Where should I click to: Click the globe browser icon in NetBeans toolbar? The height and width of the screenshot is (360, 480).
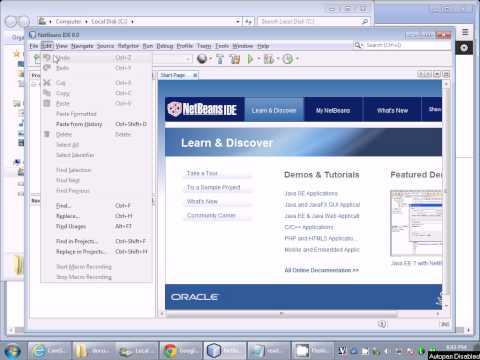point(202,59)
